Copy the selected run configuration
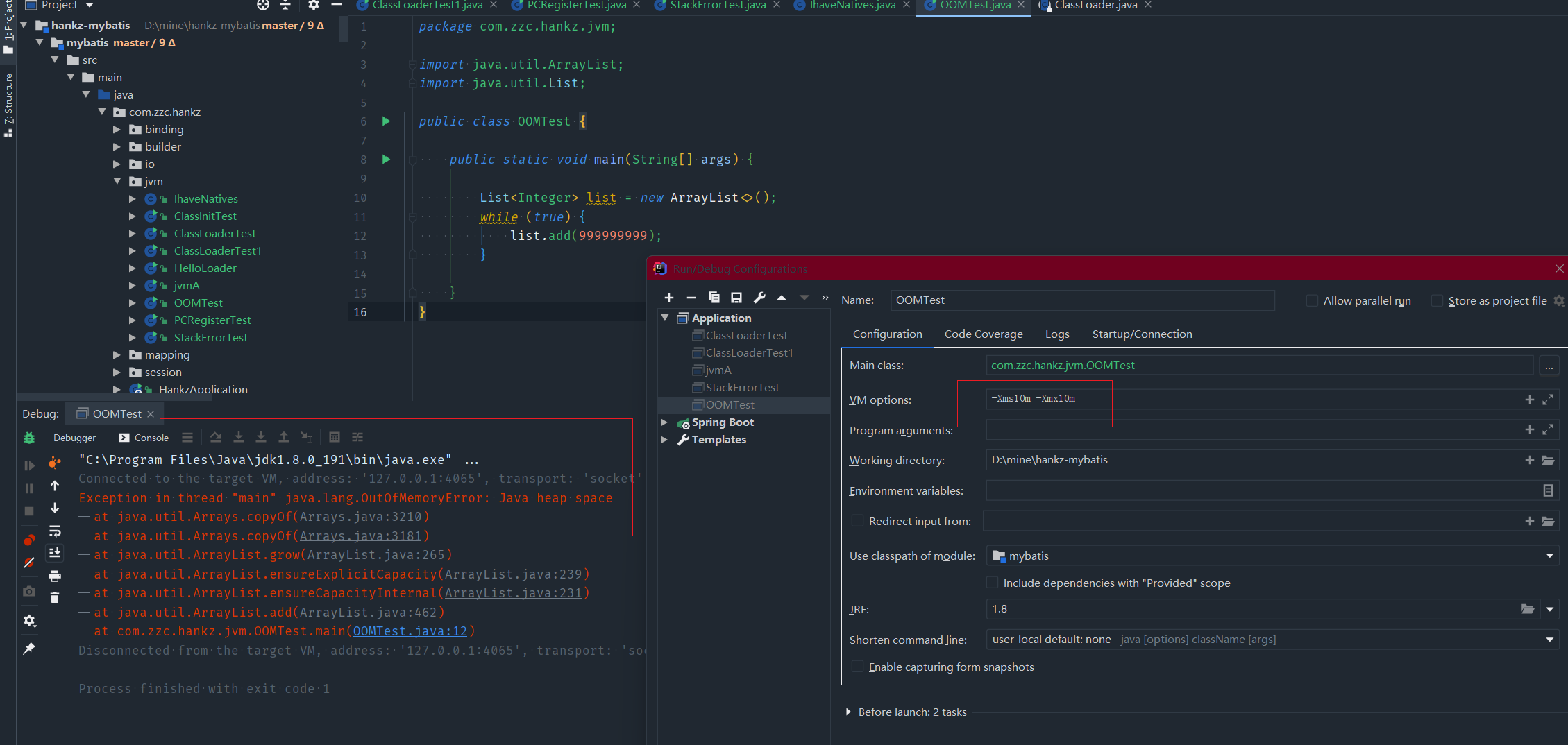The width and height of the screenshot is (1568, 745). pyautogui.click(x=714, y=298)
